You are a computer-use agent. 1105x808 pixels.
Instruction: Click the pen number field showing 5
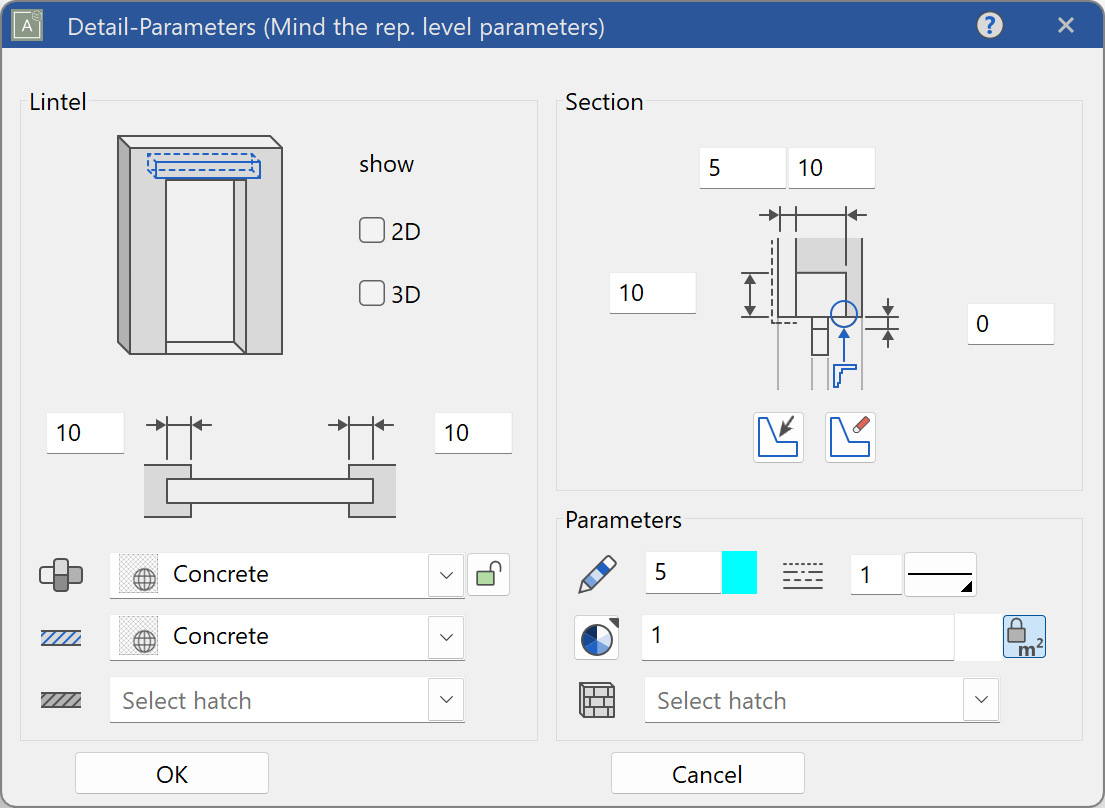(684, 573)
